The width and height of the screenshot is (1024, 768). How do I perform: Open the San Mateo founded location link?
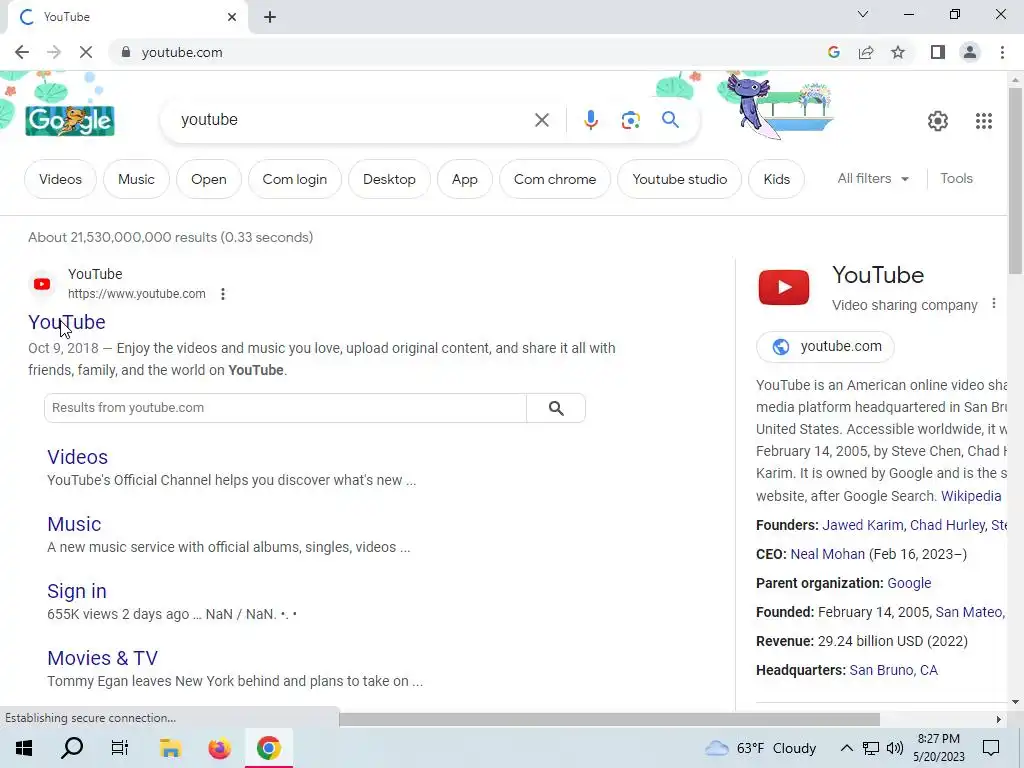[968, 613]
